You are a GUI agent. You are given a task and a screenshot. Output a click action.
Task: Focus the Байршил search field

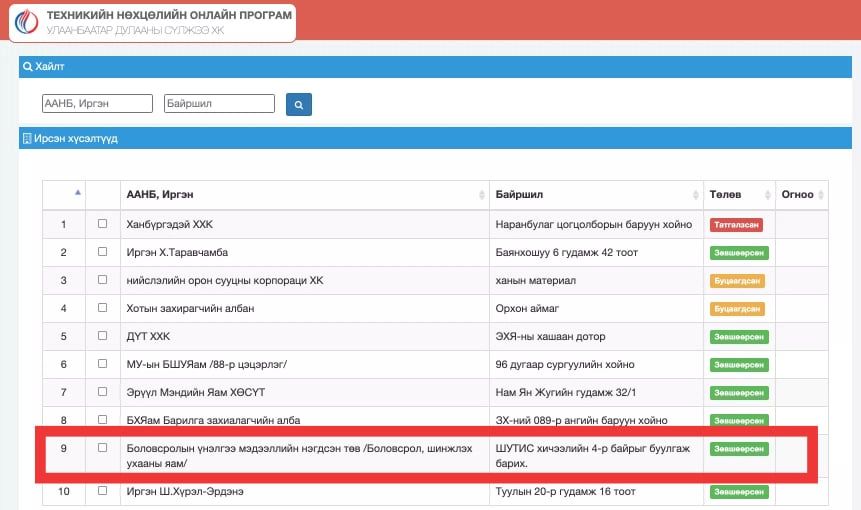[x=219, y=103]
